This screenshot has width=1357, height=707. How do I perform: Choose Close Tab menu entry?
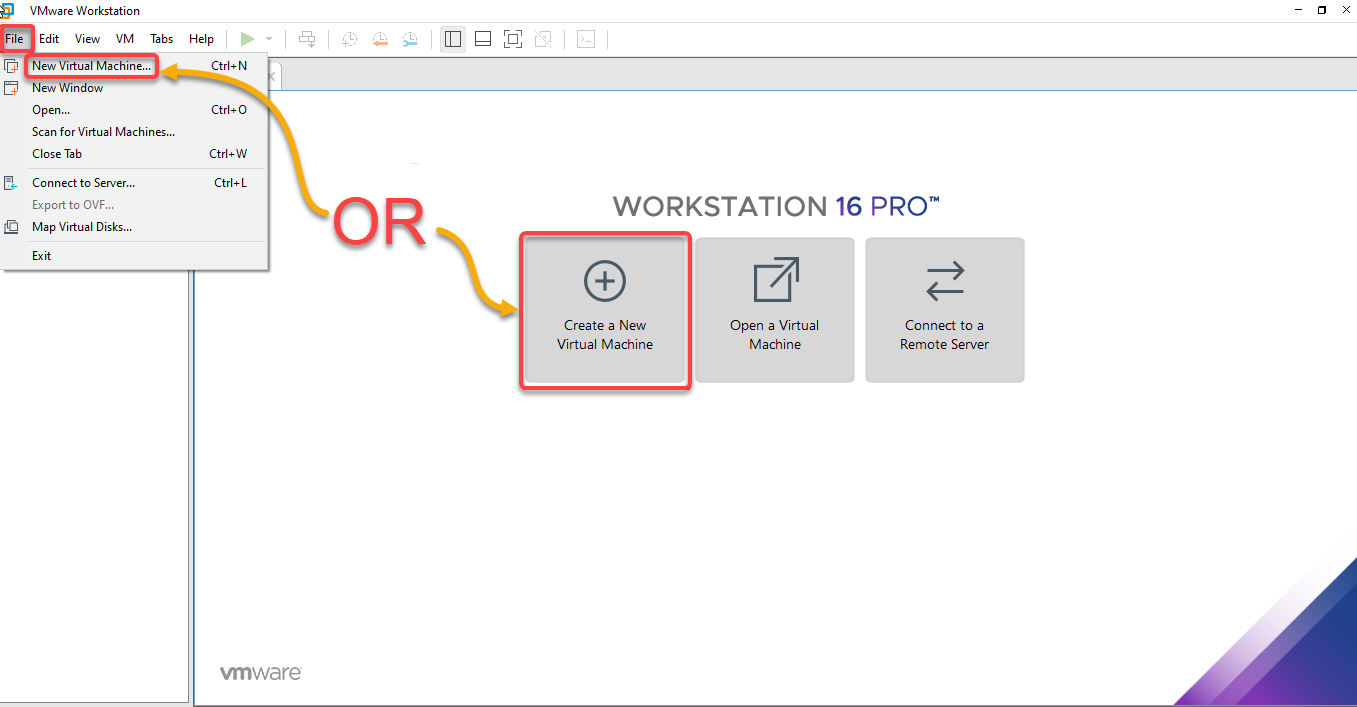click(134, 154)
